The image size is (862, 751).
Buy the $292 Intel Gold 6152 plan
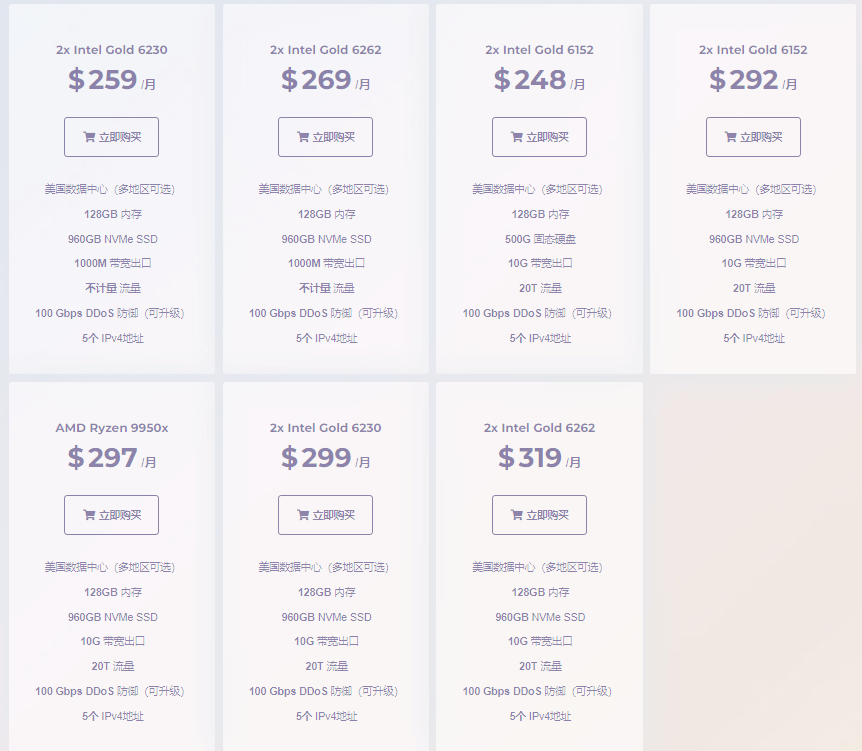pos(753,137)
